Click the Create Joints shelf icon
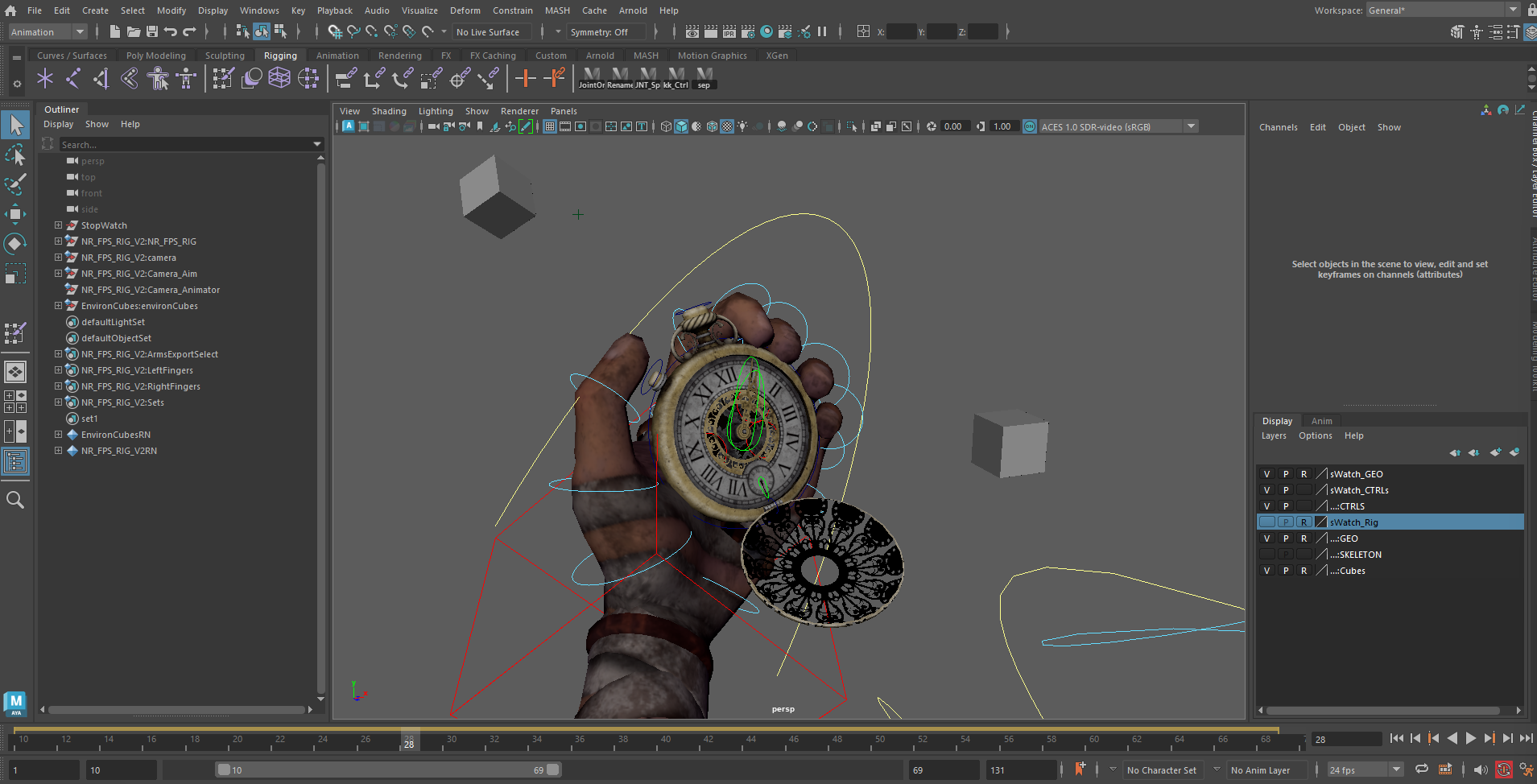The image size is (1537, 784). 72,78
